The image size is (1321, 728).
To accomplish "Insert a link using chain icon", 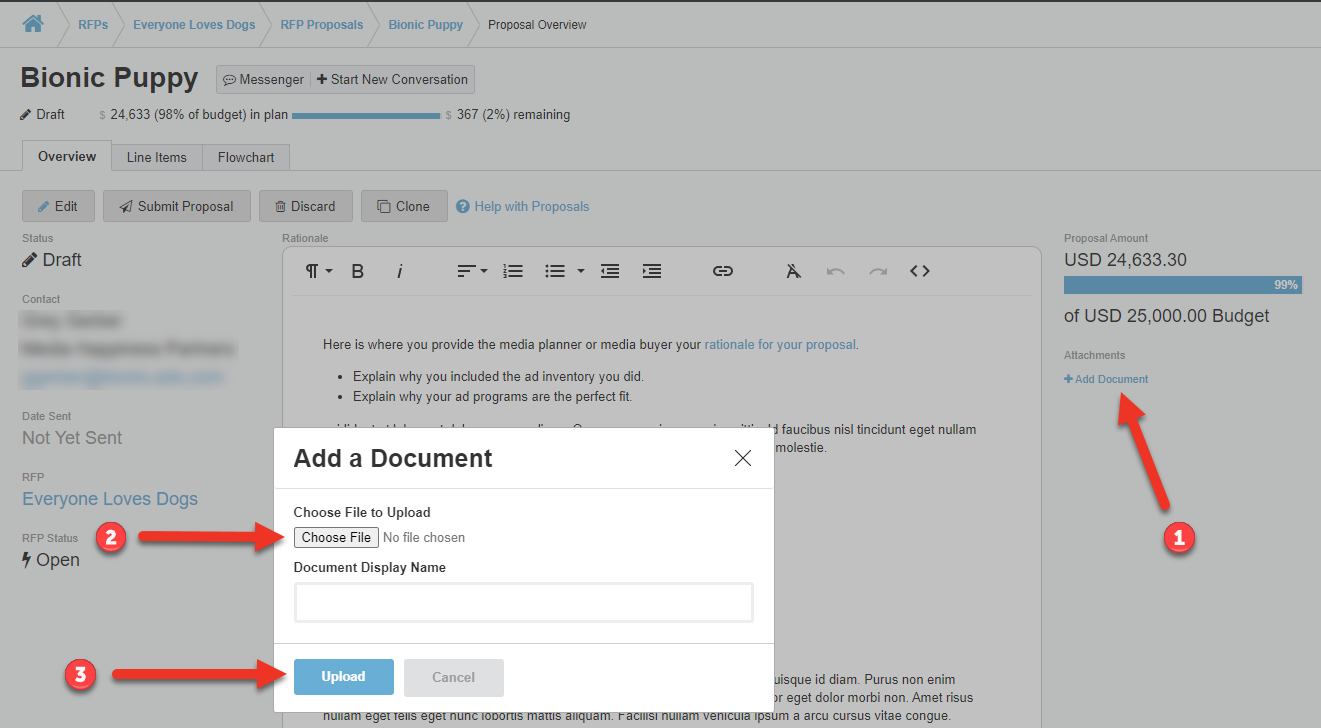I will point(722,271).
